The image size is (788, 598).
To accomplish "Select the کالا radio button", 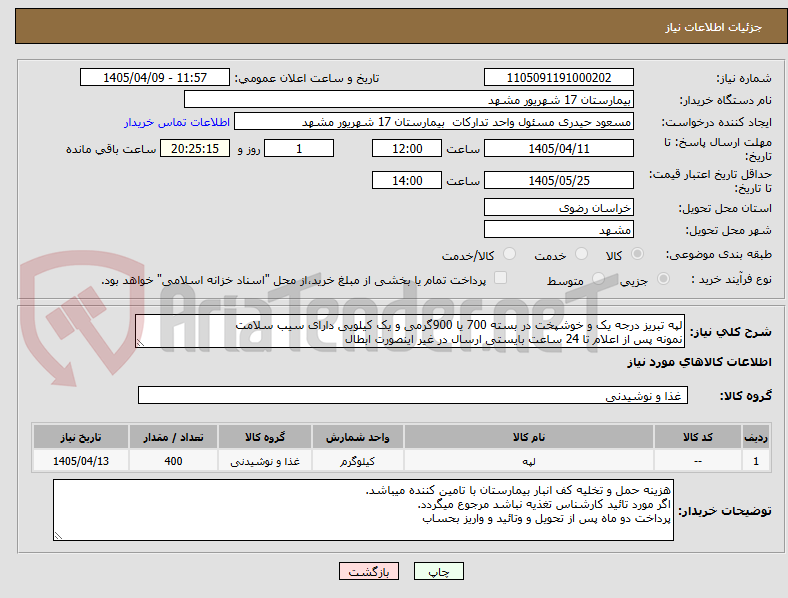I will (637, 254).
